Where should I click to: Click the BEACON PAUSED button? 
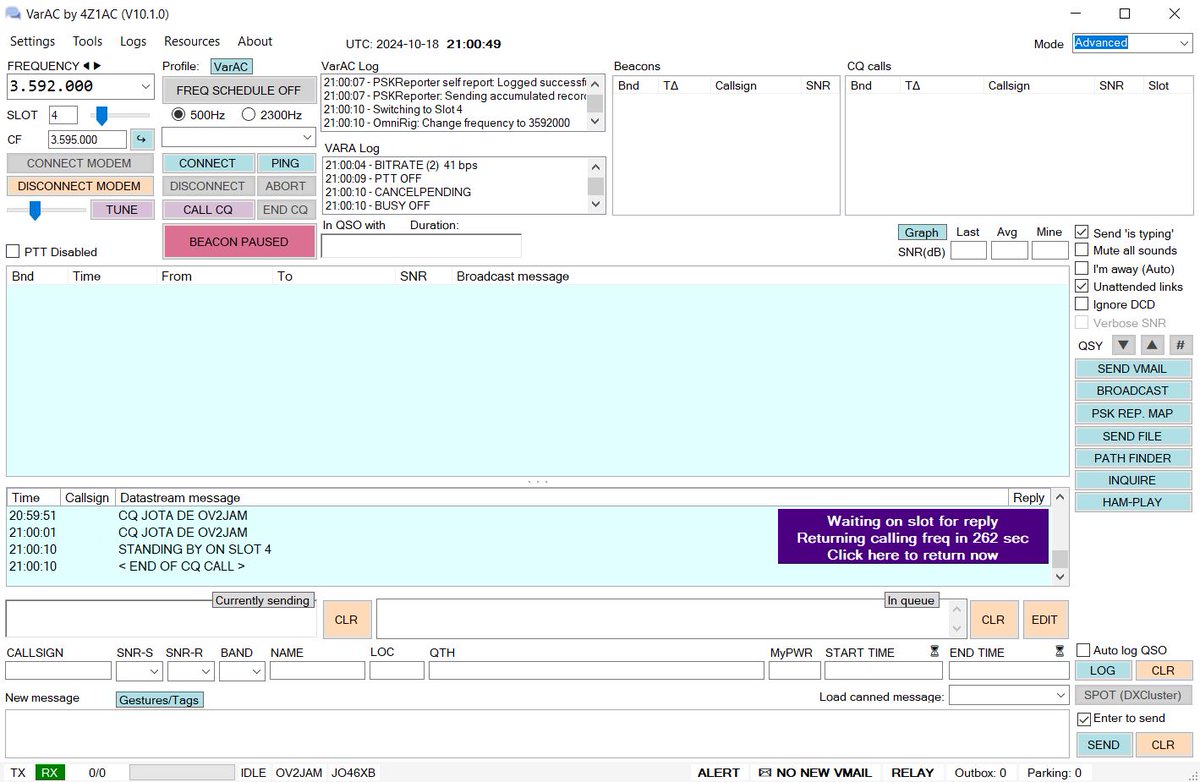point(239,241)
